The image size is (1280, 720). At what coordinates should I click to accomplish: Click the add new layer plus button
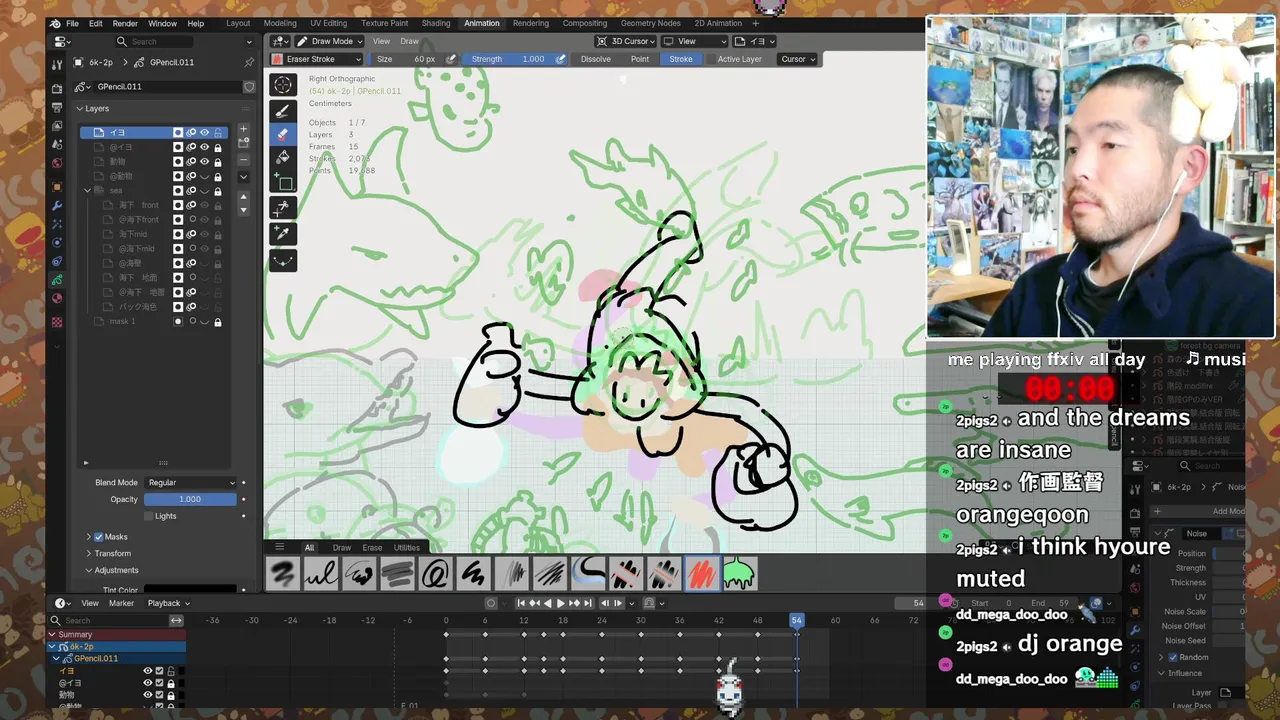(x=243, y=129)
